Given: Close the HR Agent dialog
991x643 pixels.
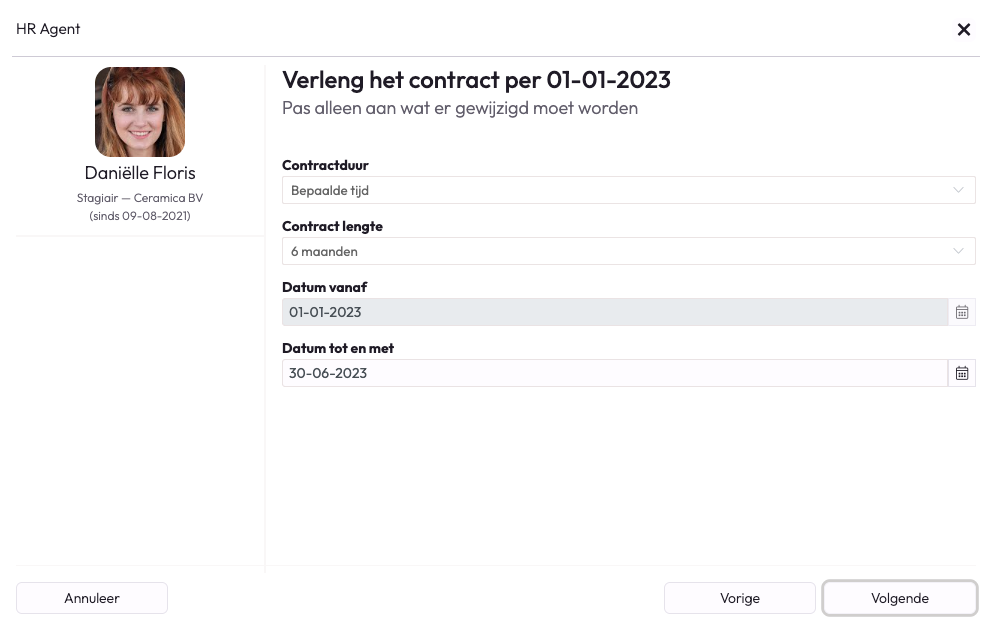Looking at the screenshot, I should [x=963, y=30].
